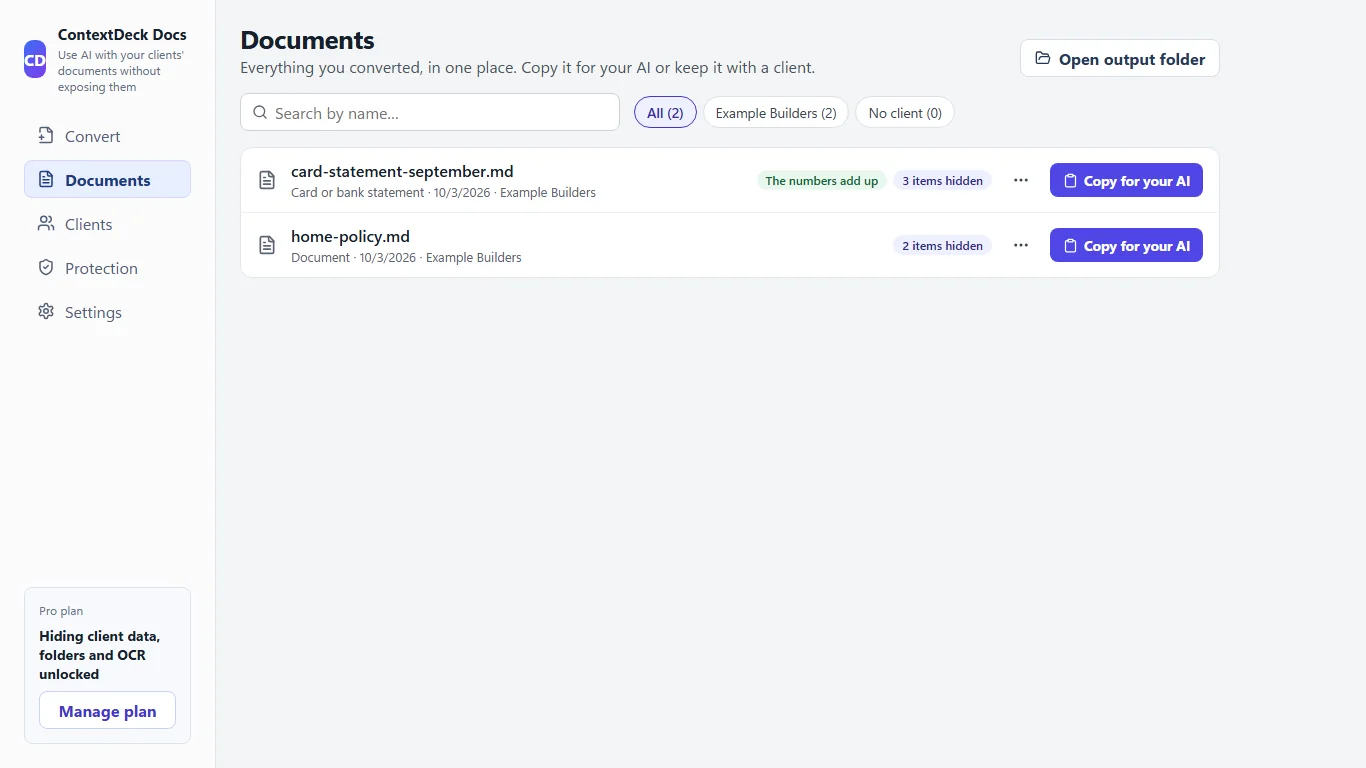This screenshot has height=768, width=1366.
Task: Click the file icon for home-policy.md
Action: point(267,245)
